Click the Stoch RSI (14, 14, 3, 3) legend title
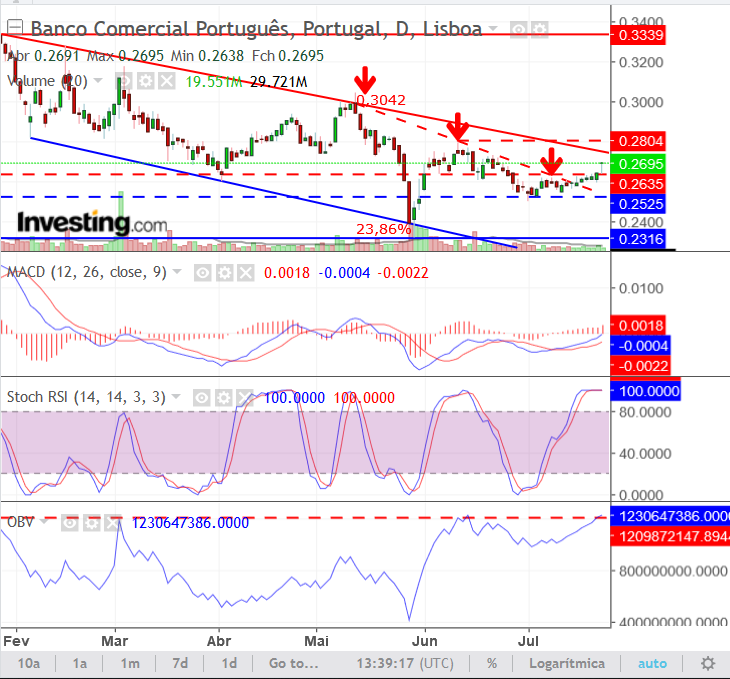This screenshot has width=730, height=679. pos(86,397)
